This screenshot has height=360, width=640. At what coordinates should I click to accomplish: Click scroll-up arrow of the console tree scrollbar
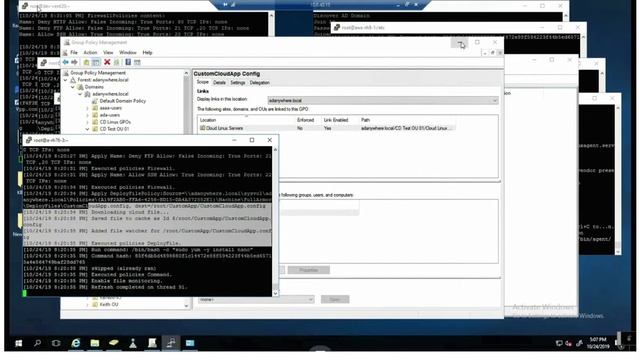tap(187, 73)
